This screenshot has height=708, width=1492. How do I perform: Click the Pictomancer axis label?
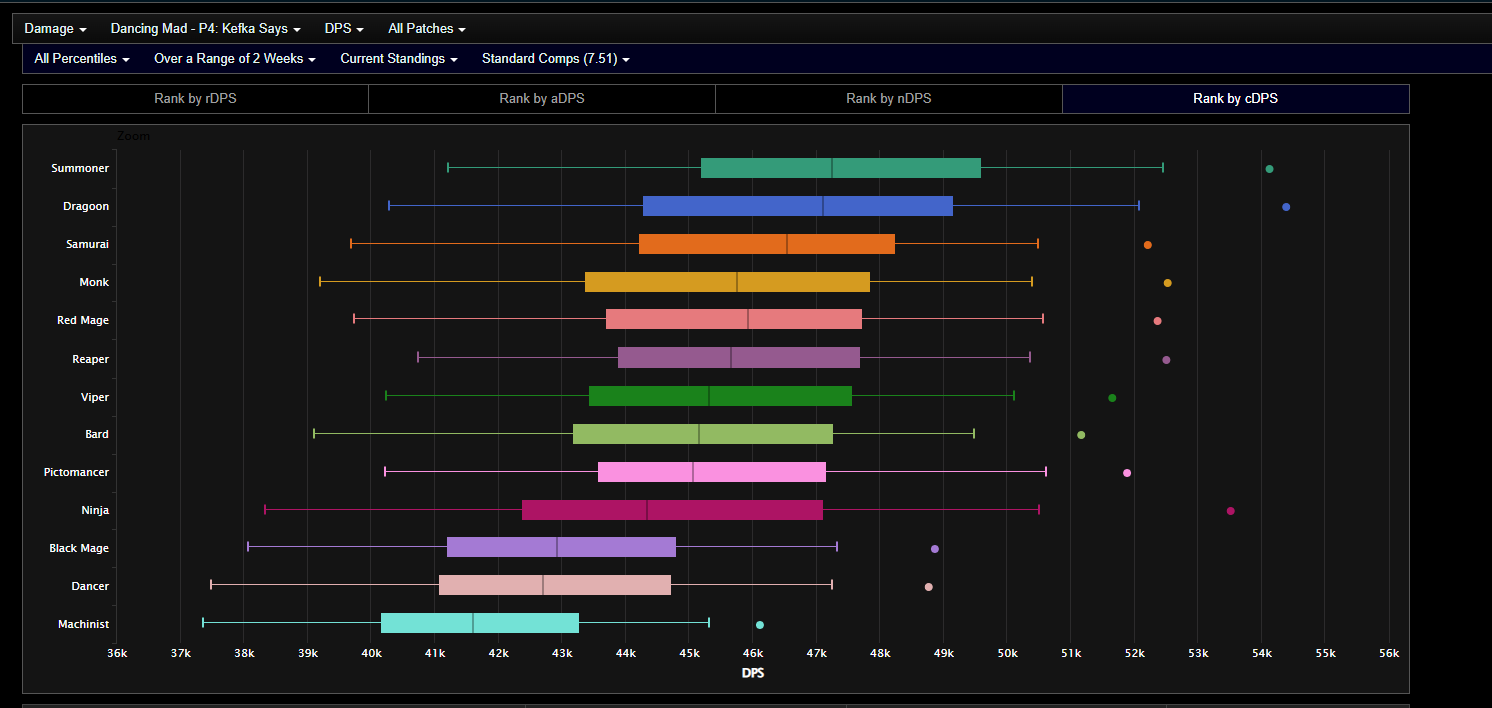pos(77,472)
